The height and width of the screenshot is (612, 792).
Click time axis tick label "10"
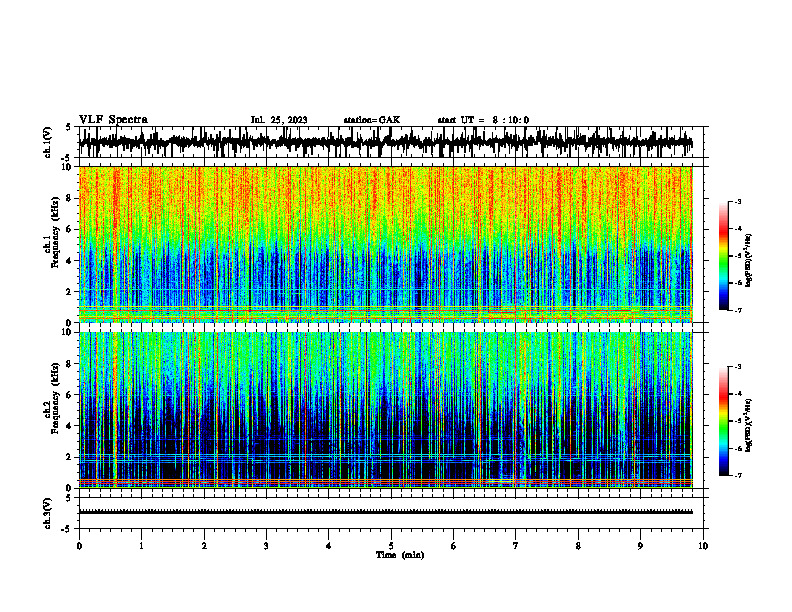point(703,546)
